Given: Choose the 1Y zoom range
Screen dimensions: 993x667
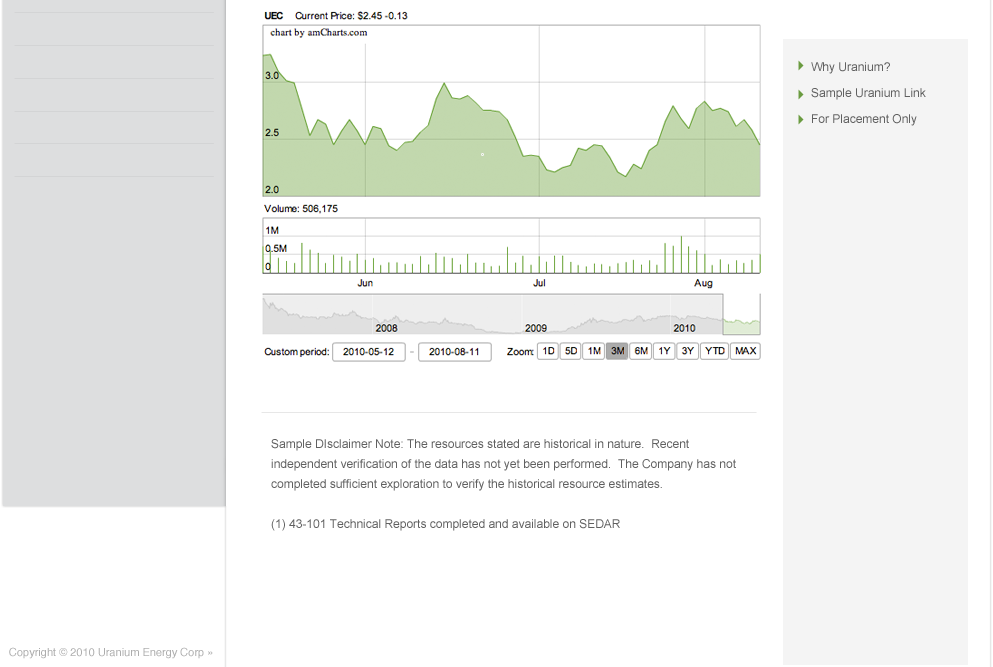Looking at the screenshot, I should coord(664,351).
